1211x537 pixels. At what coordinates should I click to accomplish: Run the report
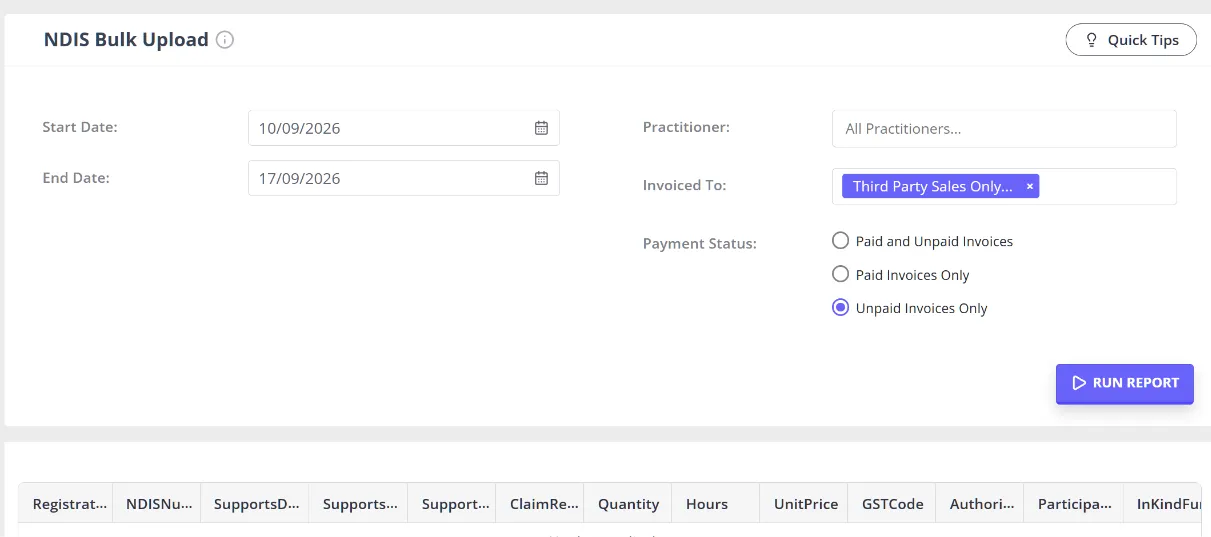(x=1125, y=383)
